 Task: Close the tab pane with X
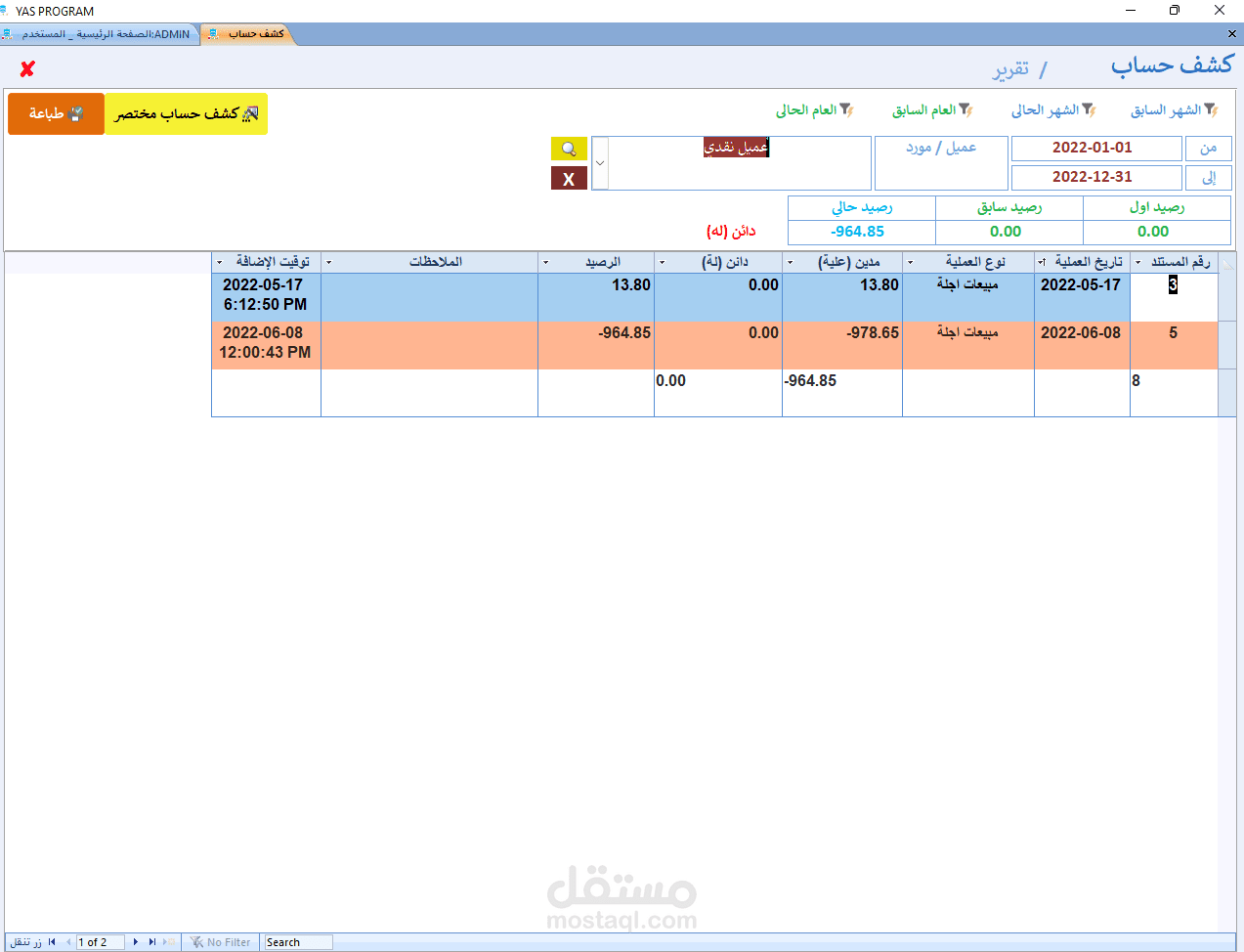pos(1232,34)
